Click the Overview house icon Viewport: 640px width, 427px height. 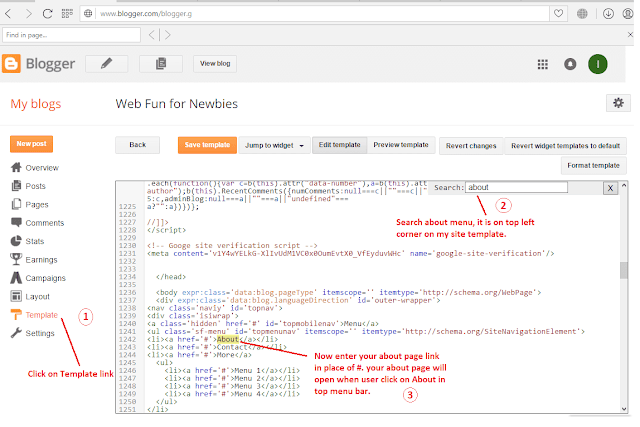click(x=16, y=167)
